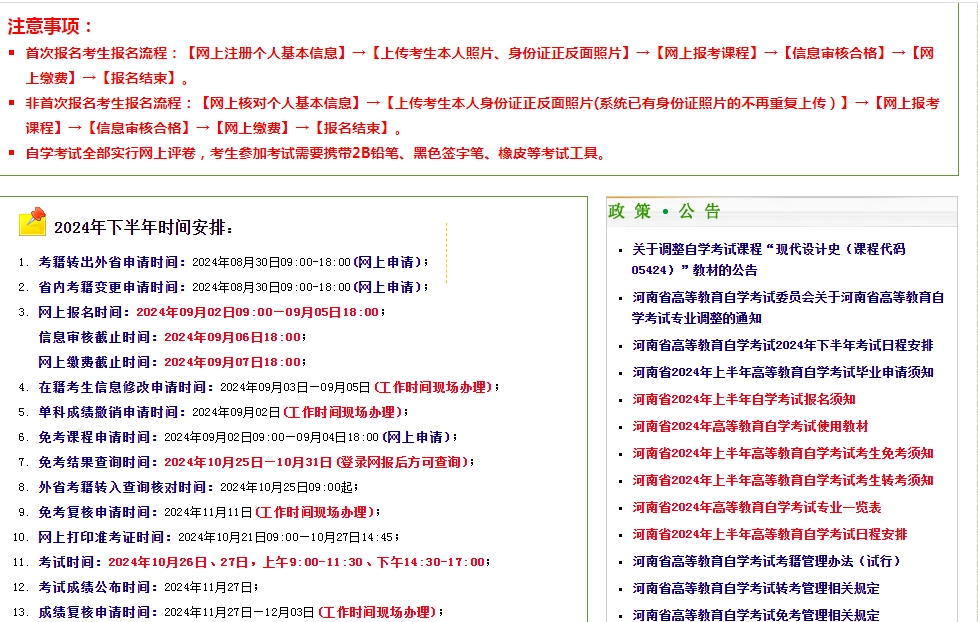Image resolution: width=978 pixels, height=622 pixels.
Task: Click the 注意事项 heading
Action: pos(50,26)
